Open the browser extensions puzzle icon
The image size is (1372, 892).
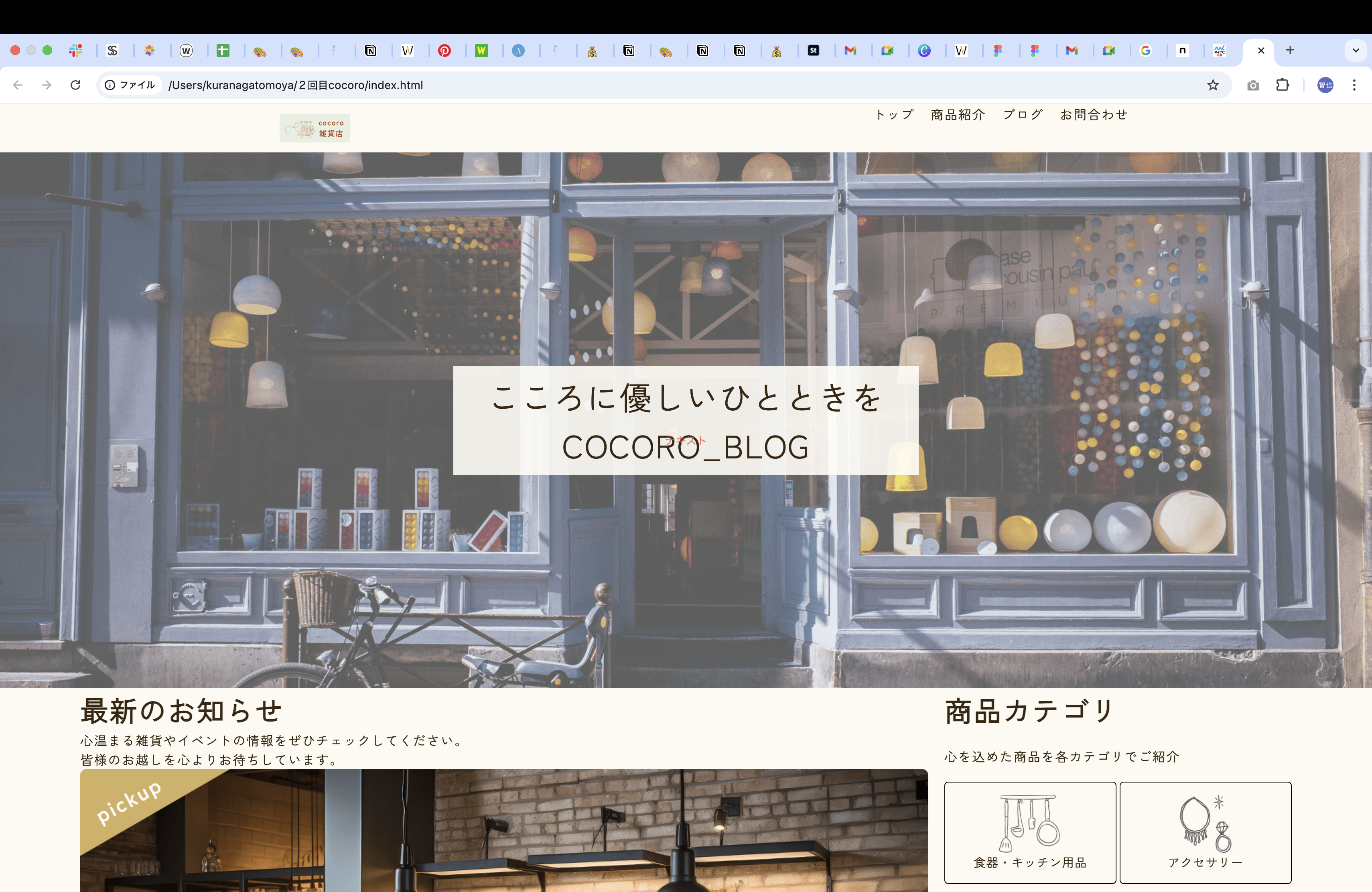(1283, 85)
